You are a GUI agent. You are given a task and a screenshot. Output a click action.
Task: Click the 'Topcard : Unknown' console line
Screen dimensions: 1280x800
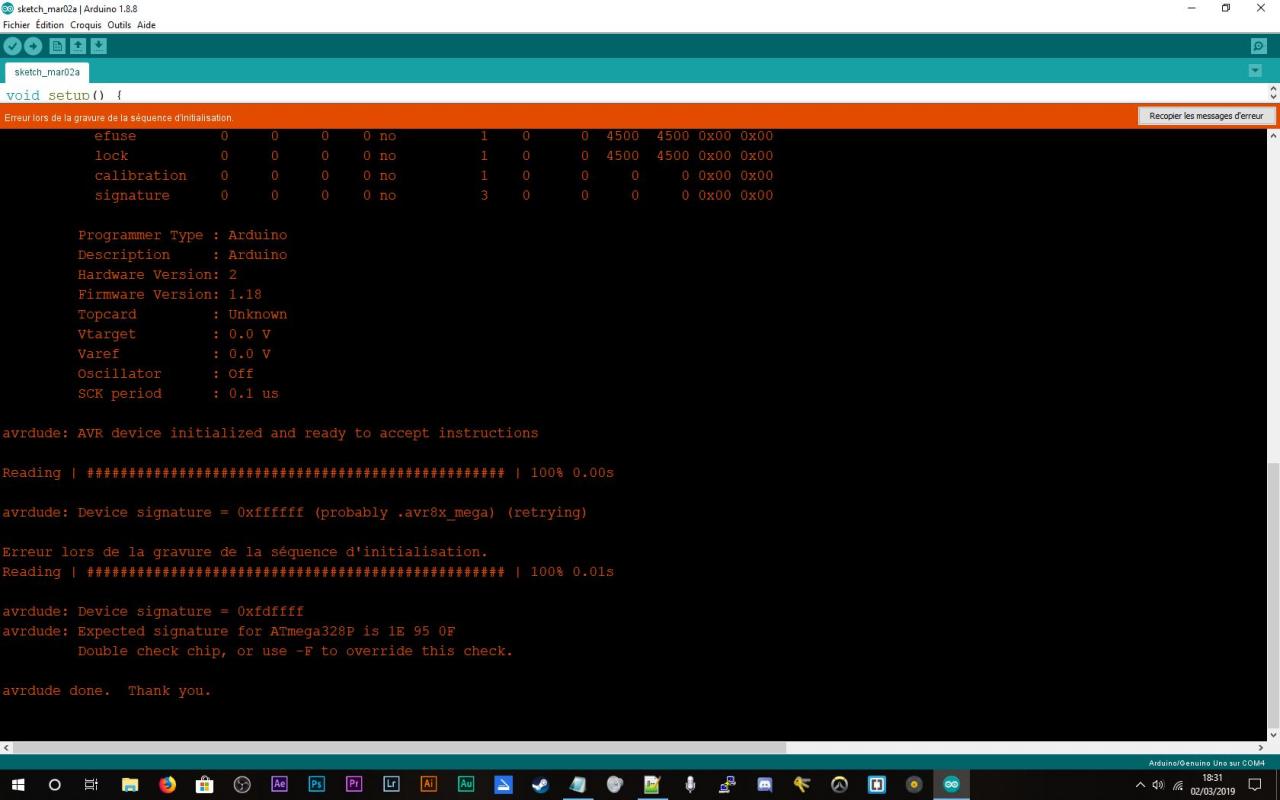182,314
